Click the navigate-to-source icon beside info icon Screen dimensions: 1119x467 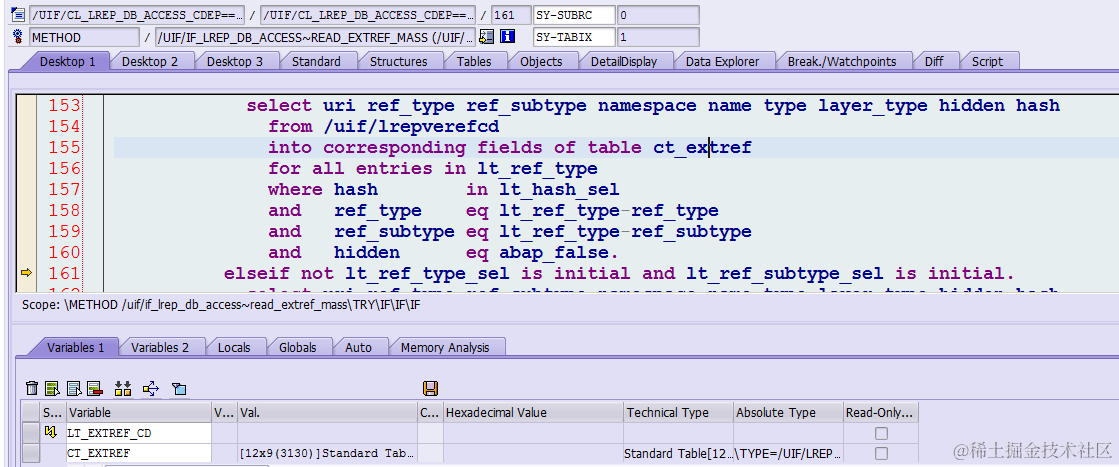coord(487,37)
